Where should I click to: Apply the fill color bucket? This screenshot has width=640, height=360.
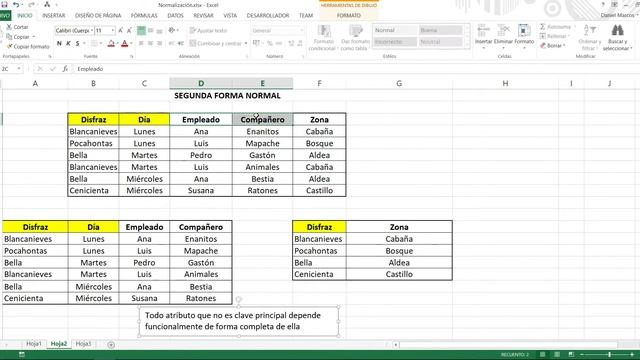pos(111,43)
